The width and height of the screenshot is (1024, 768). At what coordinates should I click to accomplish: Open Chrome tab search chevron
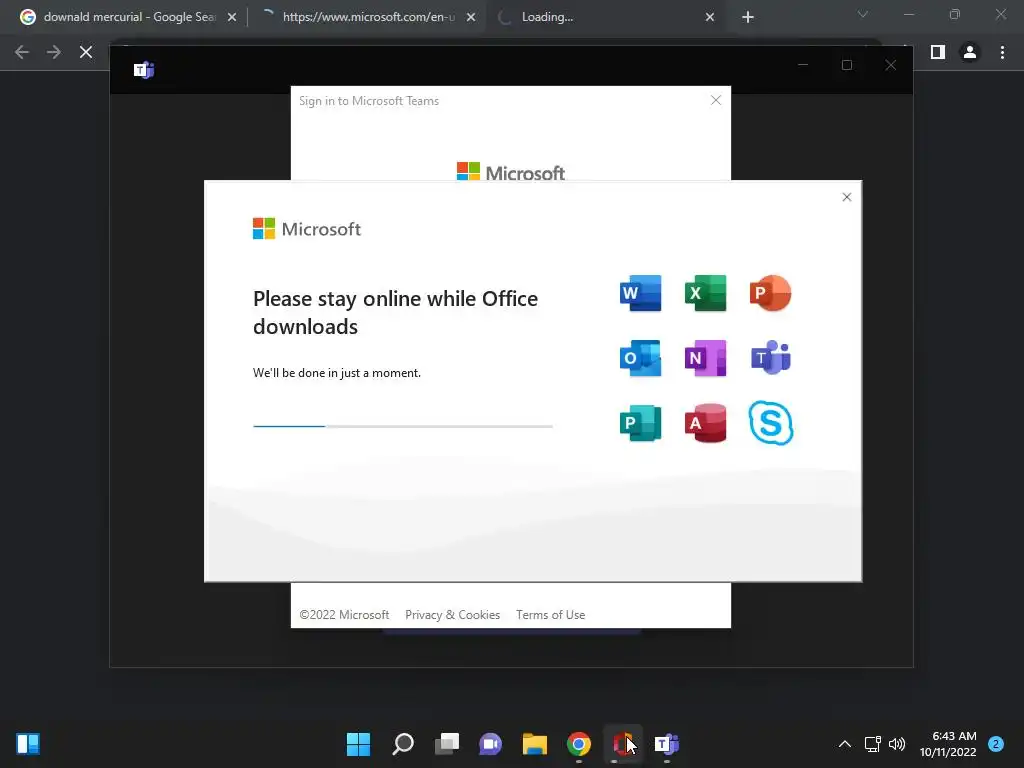pyautogui.click(x=863, y=14)
